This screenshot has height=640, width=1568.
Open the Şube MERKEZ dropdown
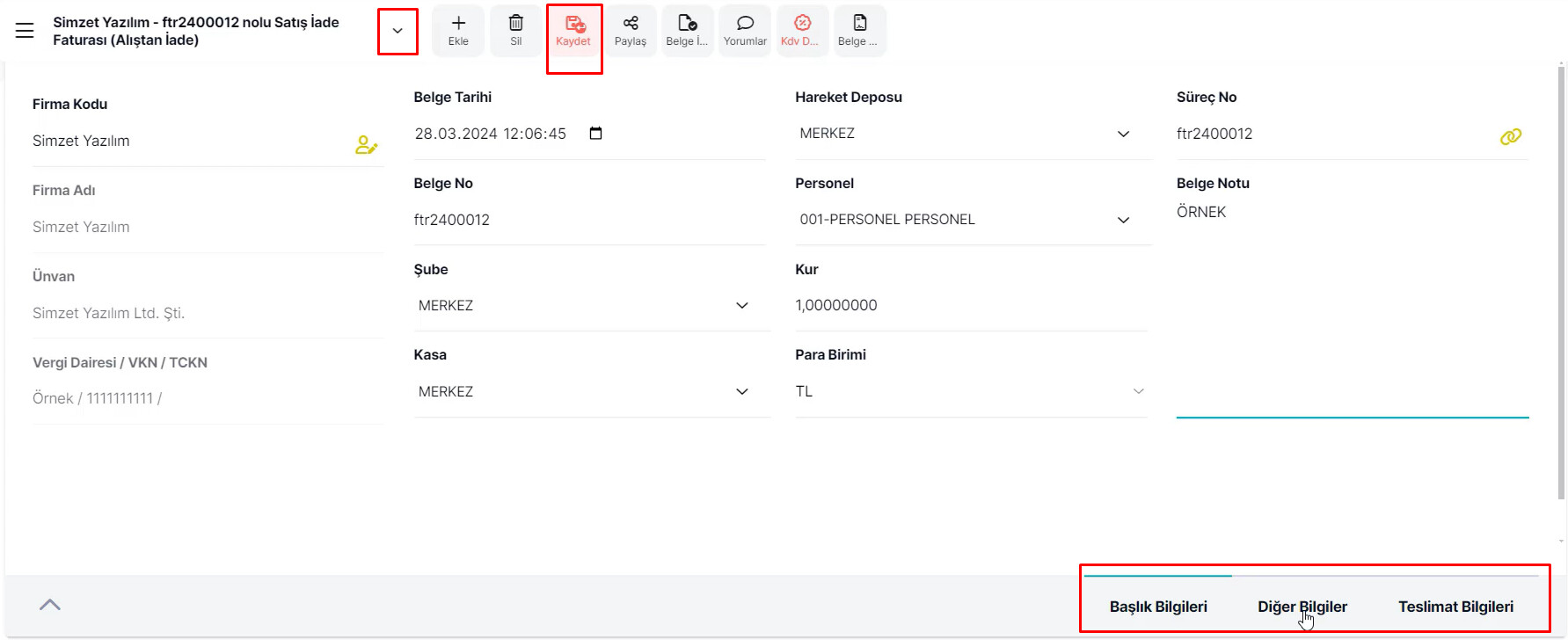tap(592, 306)
